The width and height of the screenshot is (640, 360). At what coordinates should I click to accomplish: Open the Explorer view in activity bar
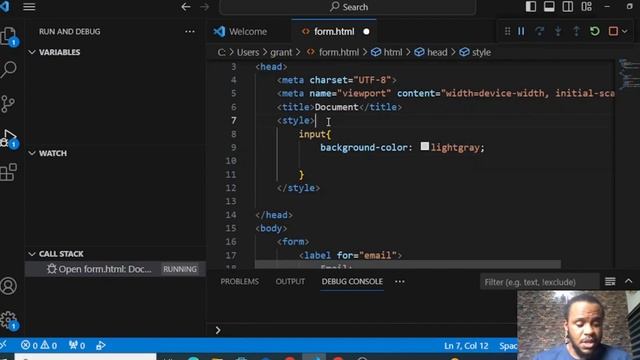[9, 36]
